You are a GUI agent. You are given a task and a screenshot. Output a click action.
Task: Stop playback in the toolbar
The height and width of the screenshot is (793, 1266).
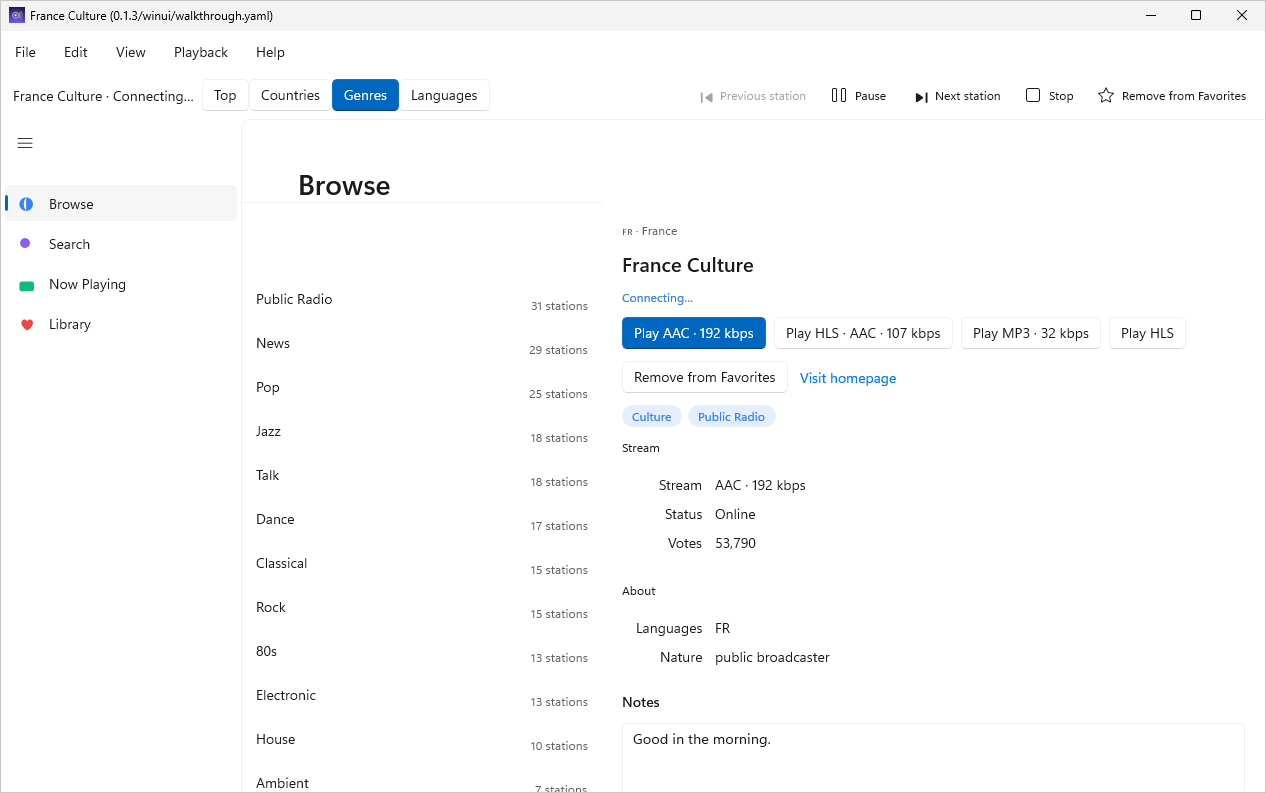[x=1049, y=96]
